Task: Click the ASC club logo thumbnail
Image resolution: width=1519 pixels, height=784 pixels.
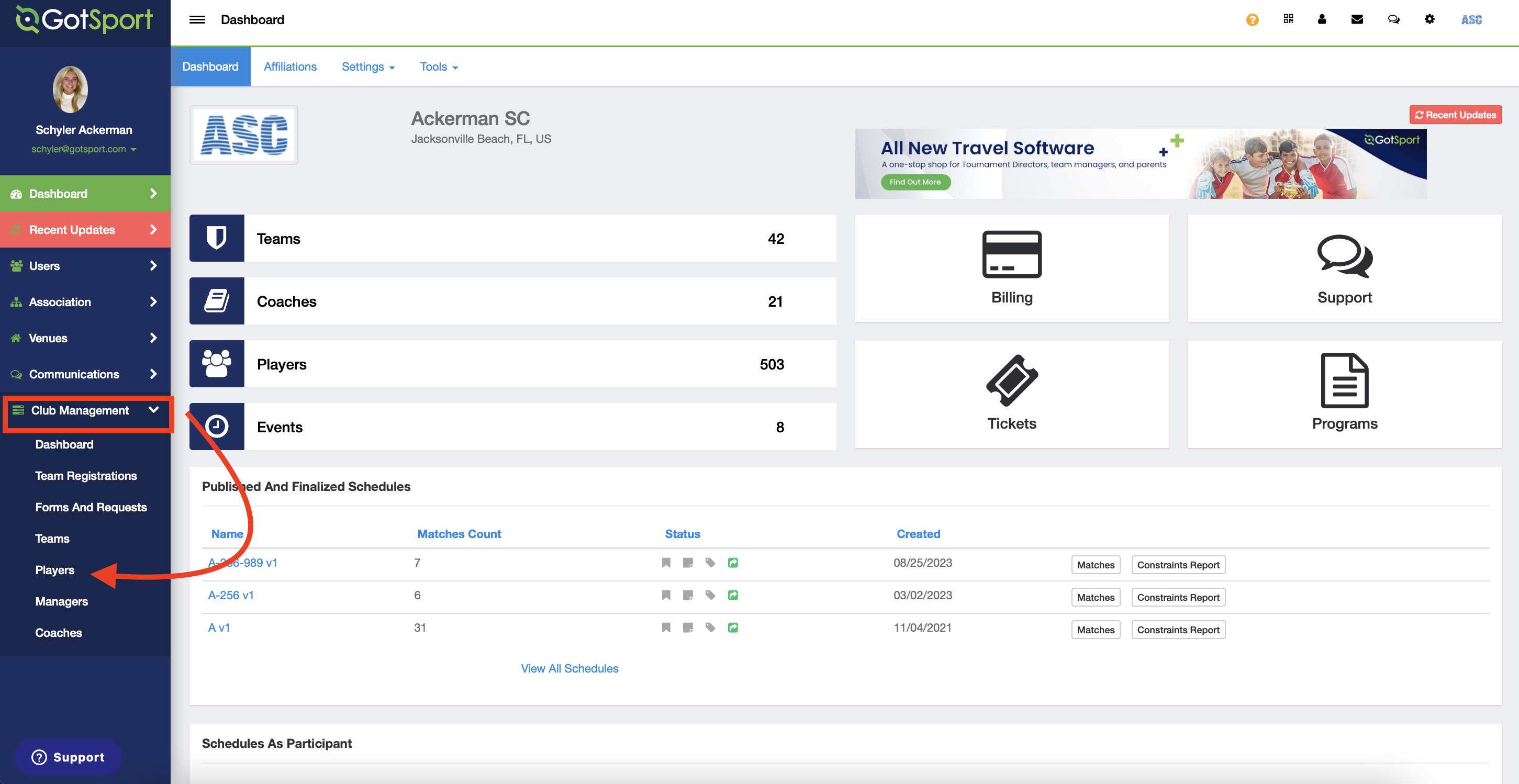Action: [x=243, y=135]
